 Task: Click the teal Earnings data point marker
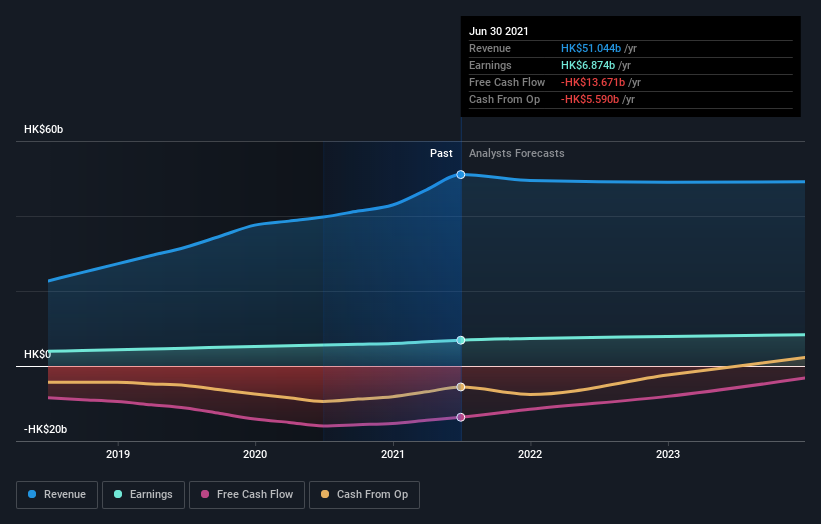click(461, 340)
